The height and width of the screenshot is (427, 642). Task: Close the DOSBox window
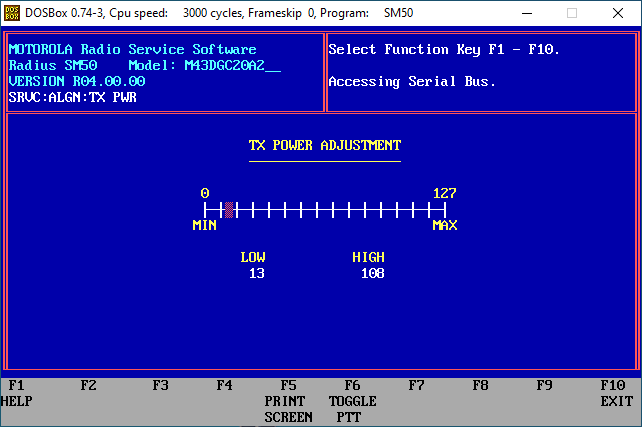click(618, 13)
